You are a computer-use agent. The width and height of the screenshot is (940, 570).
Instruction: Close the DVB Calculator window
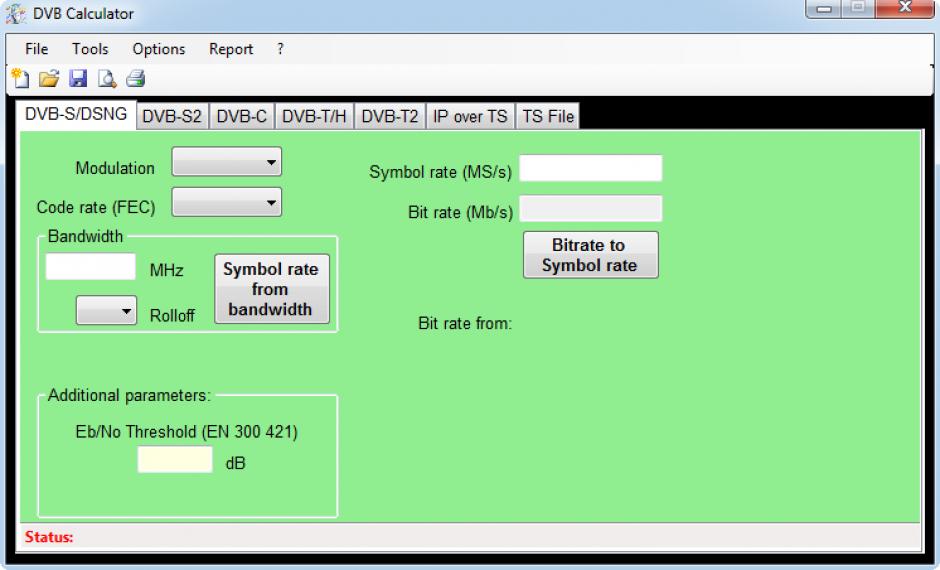905,8
